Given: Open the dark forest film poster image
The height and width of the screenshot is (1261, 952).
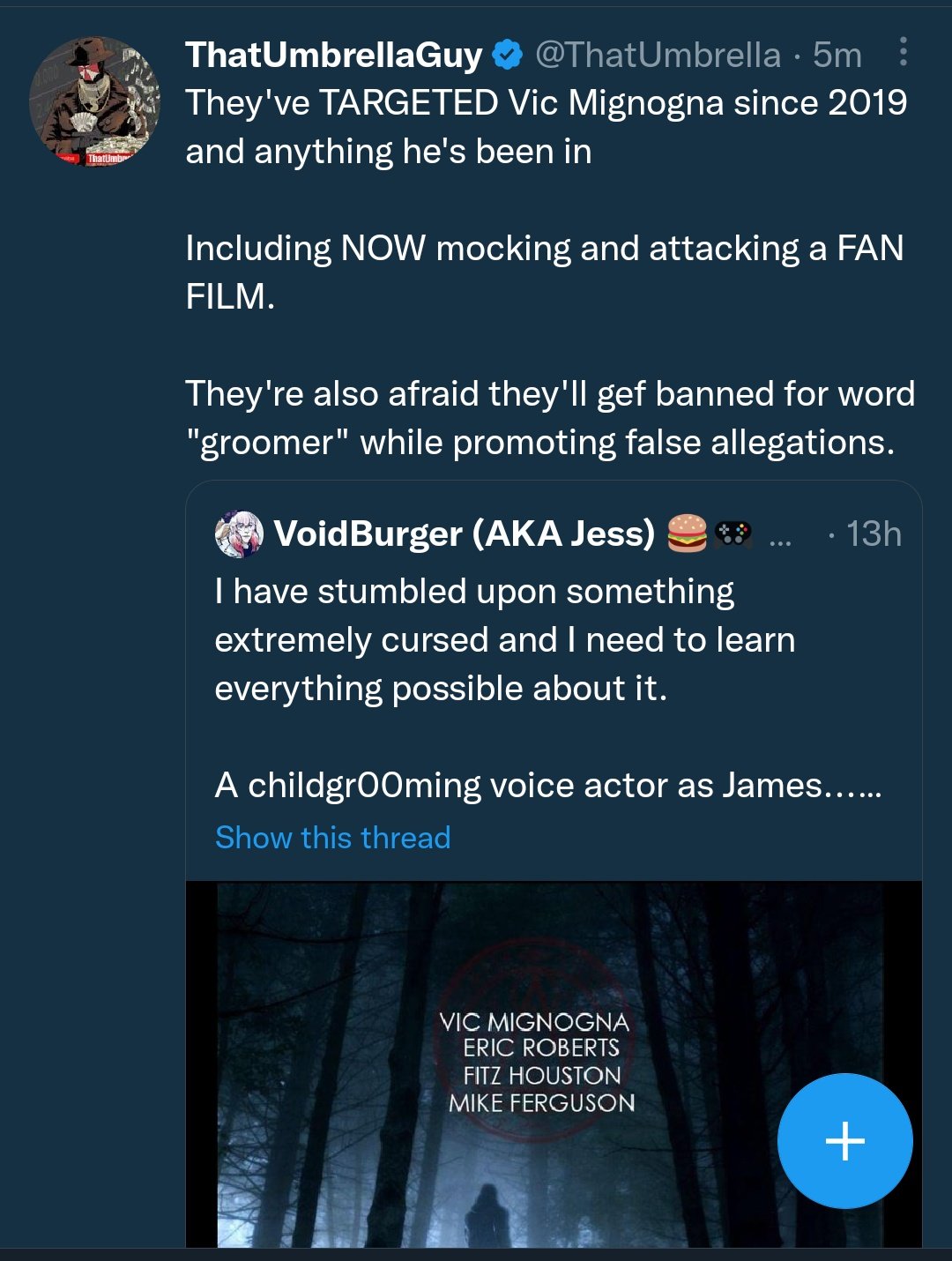Looking at the screenshot, I should [554, 1063].
